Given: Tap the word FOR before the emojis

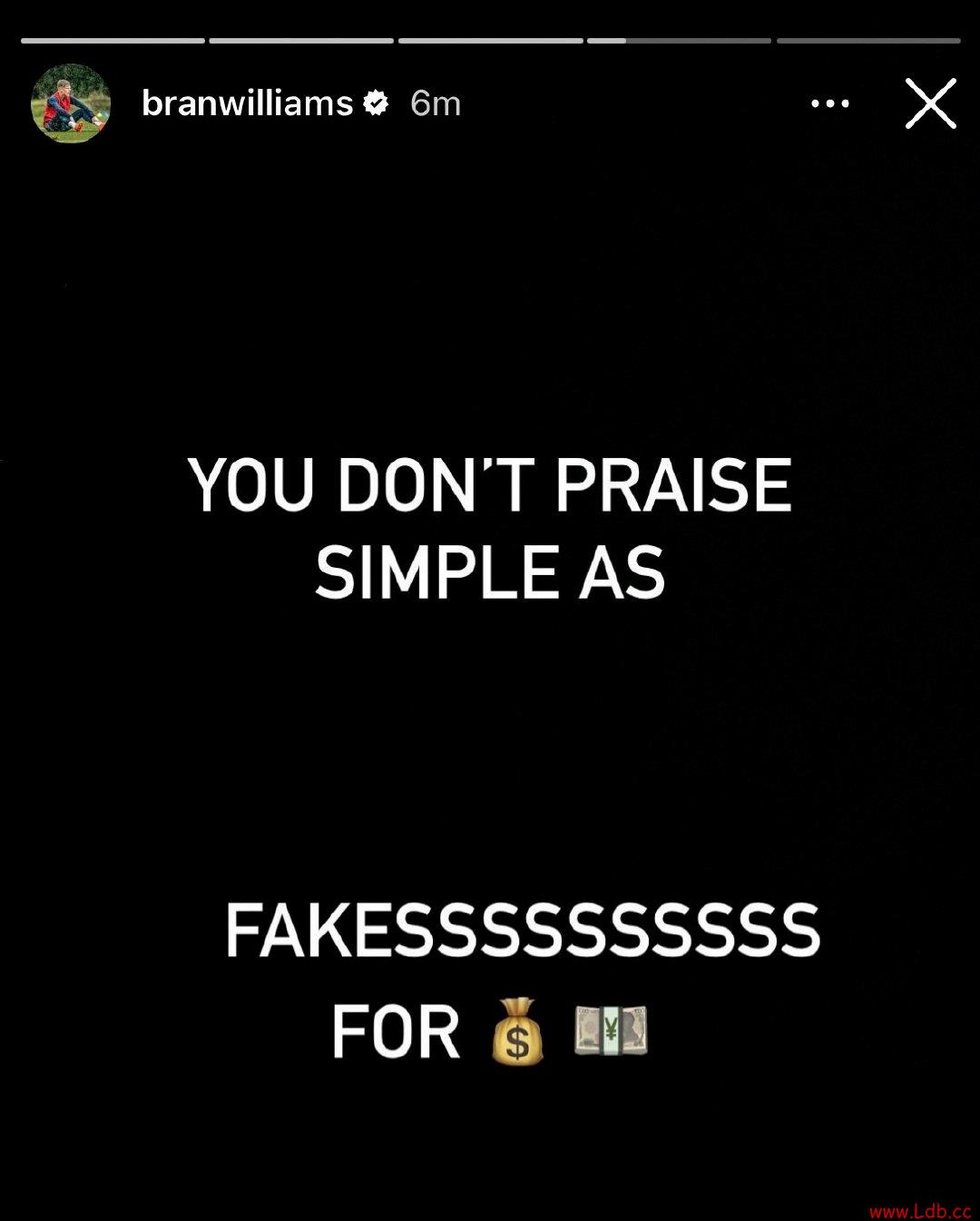Looking at the screenshot, I should (x=396, y=1031).
